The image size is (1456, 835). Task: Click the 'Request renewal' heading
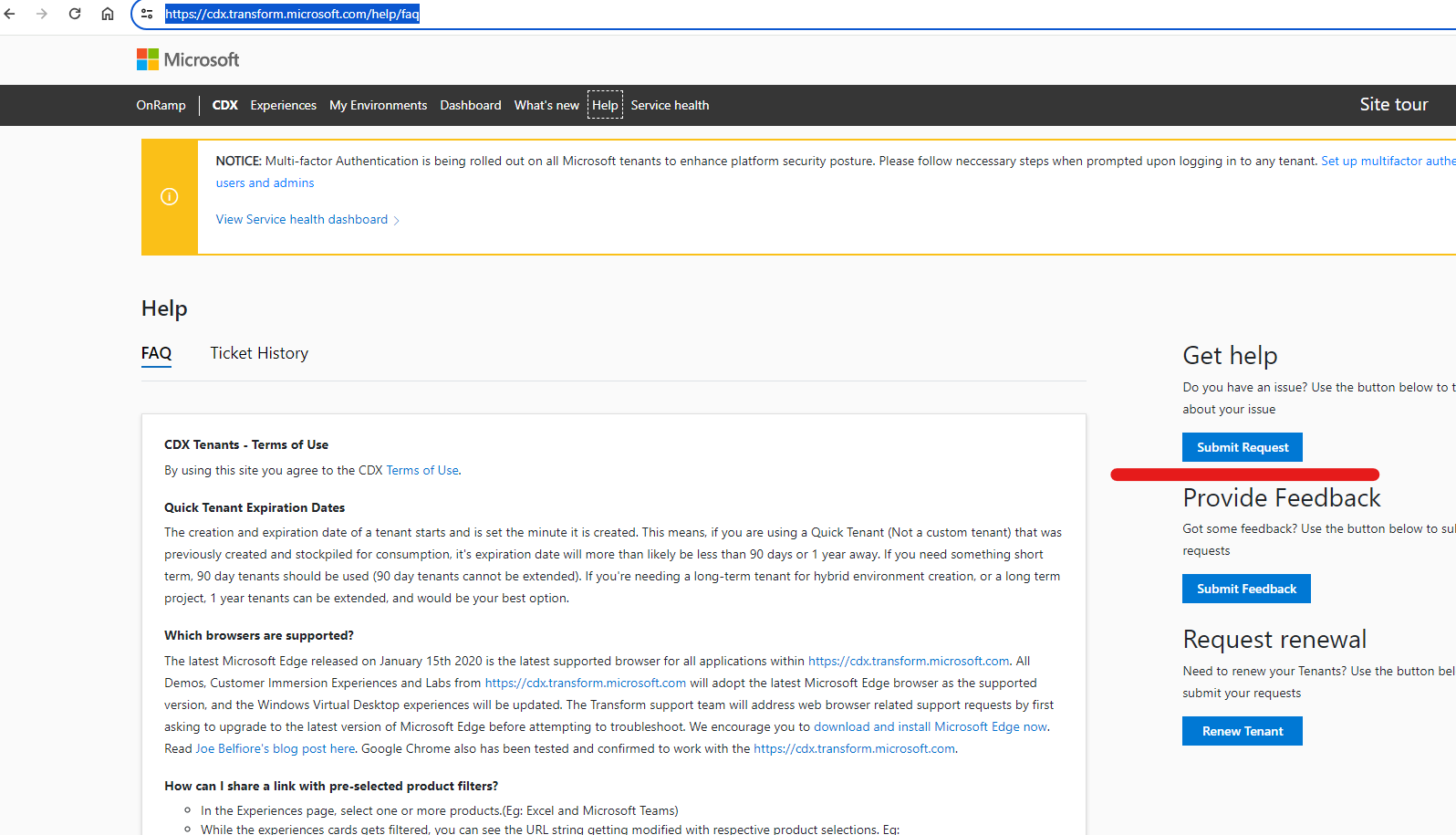click(1274, 639)
